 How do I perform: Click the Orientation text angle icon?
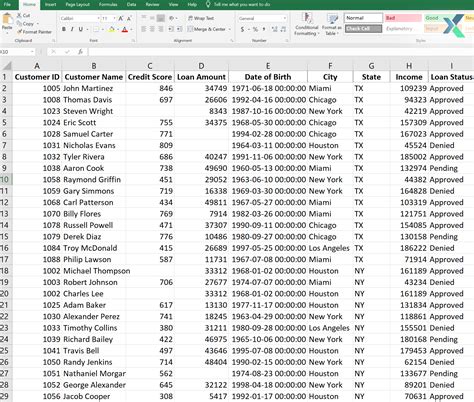172,18
